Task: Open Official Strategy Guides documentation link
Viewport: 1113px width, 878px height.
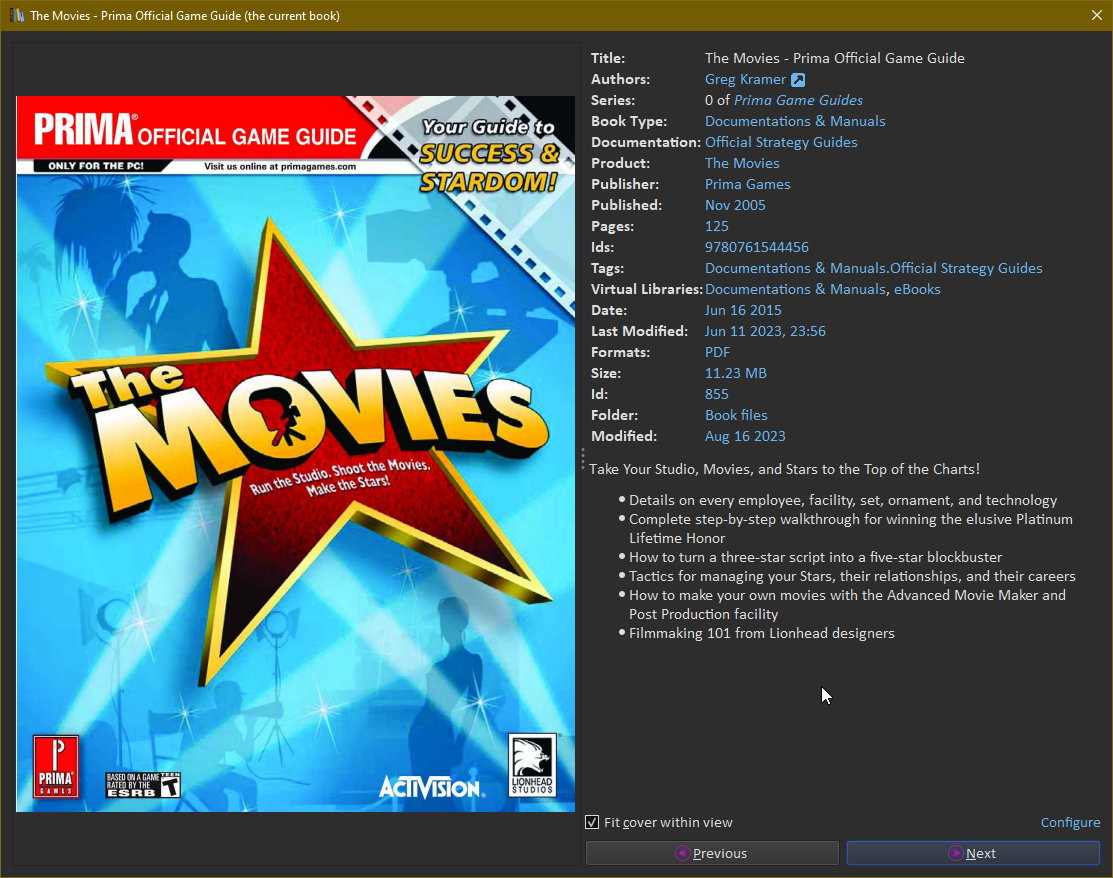Action: tap(781, 142)
